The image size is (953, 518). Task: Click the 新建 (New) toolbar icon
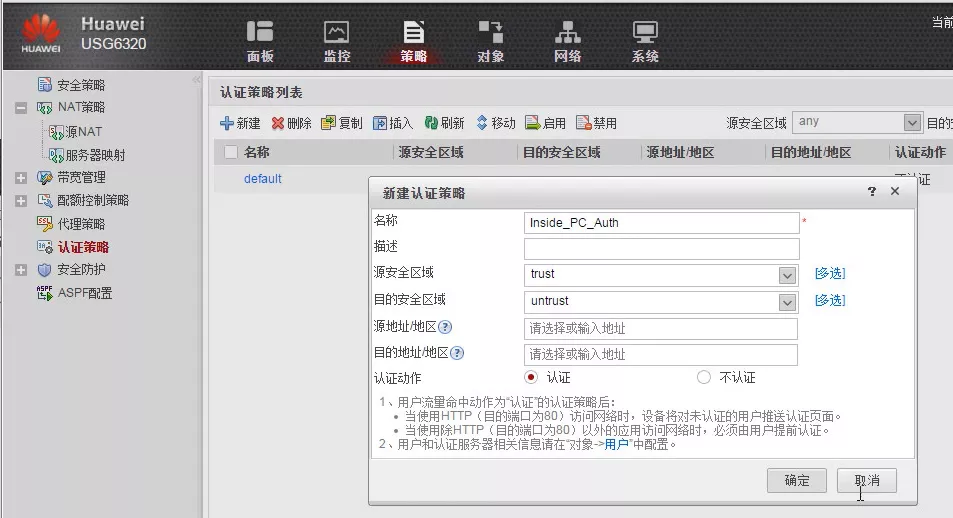coord(227,123)
